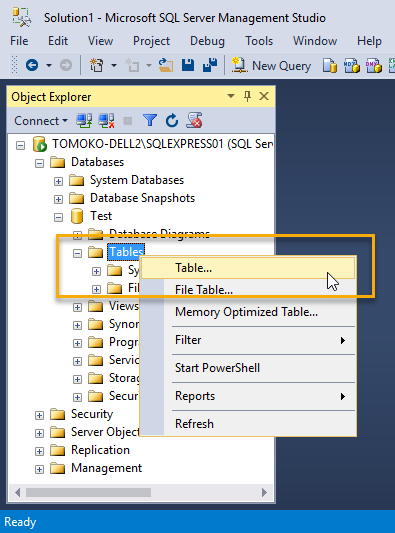Open the Window menu
Image resolution: width=395 pixels, height=533 pixels.
click(315, 41)
